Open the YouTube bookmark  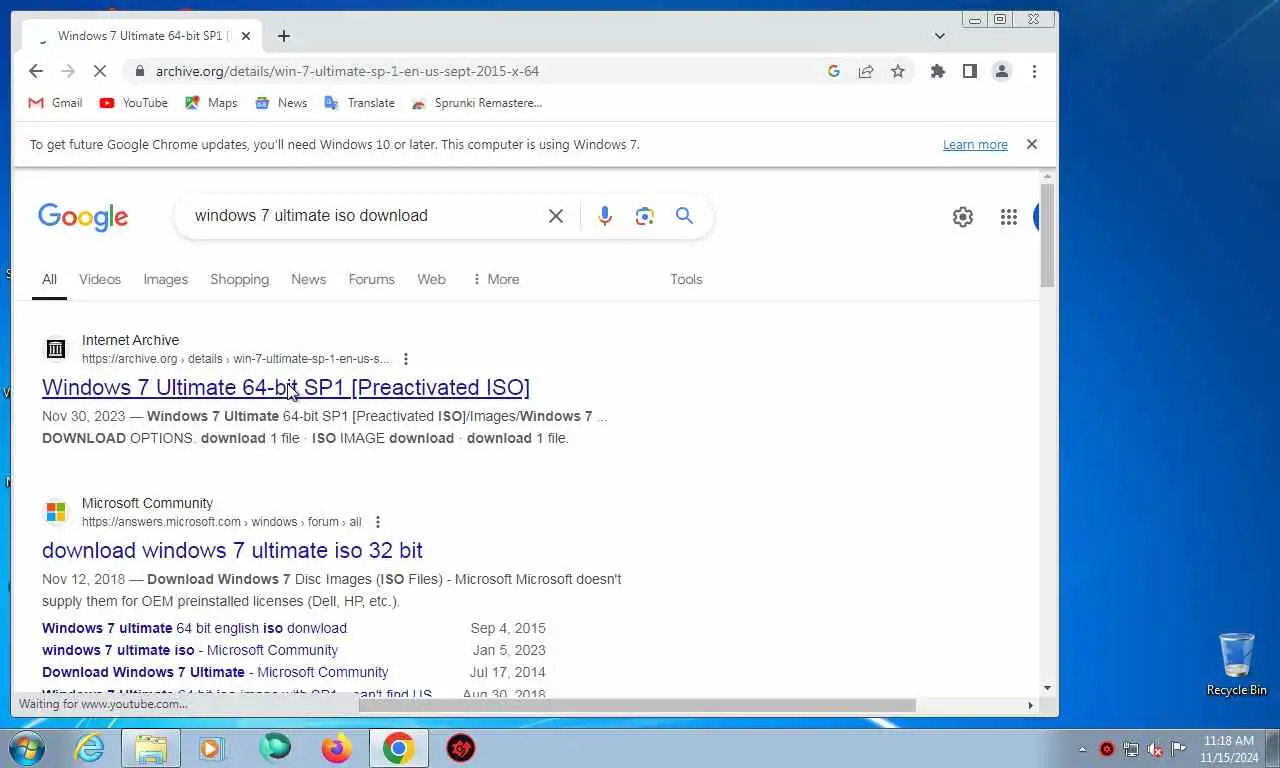[x=133, y=103]
